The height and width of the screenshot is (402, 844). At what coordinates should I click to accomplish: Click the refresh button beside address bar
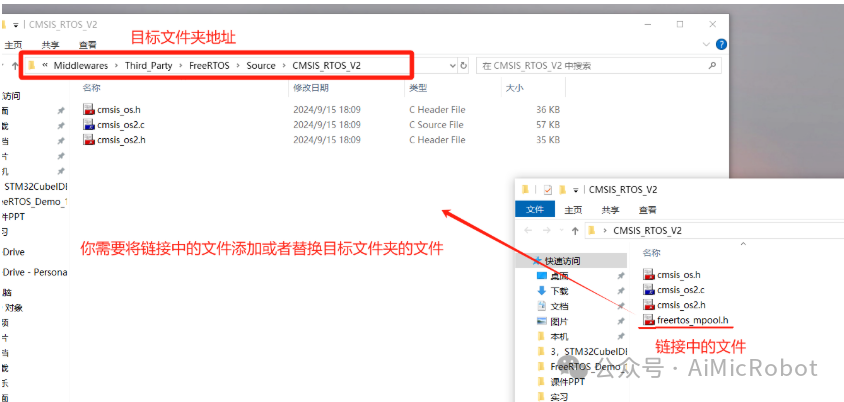(463, 65)
